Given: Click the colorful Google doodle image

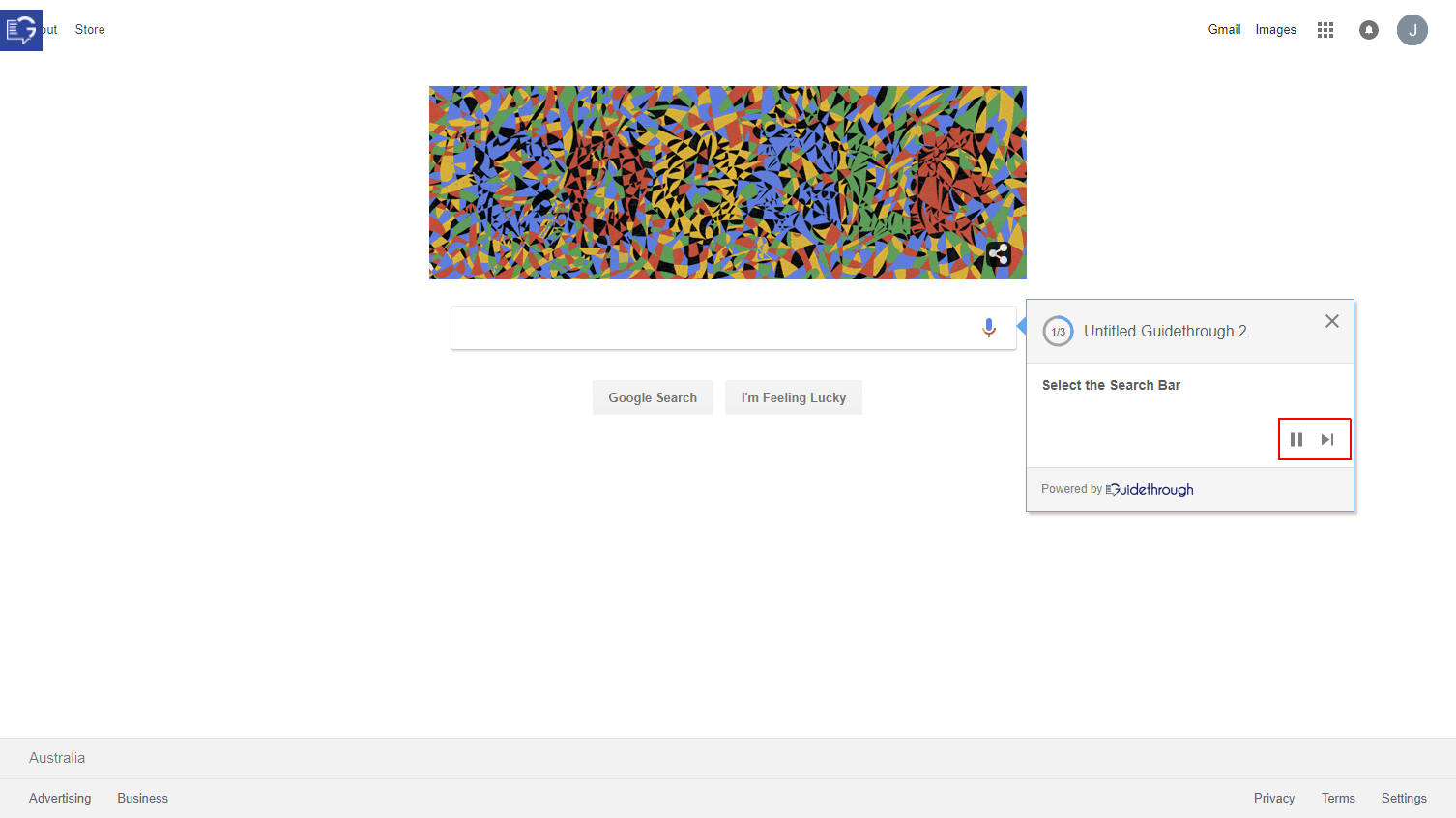Looking at the screenshot, I should [728, 183].
